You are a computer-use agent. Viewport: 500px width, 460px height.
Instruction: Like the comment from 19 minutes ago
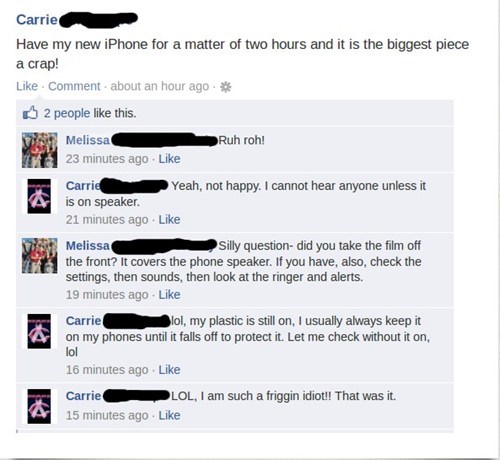(x=169, y=295)
